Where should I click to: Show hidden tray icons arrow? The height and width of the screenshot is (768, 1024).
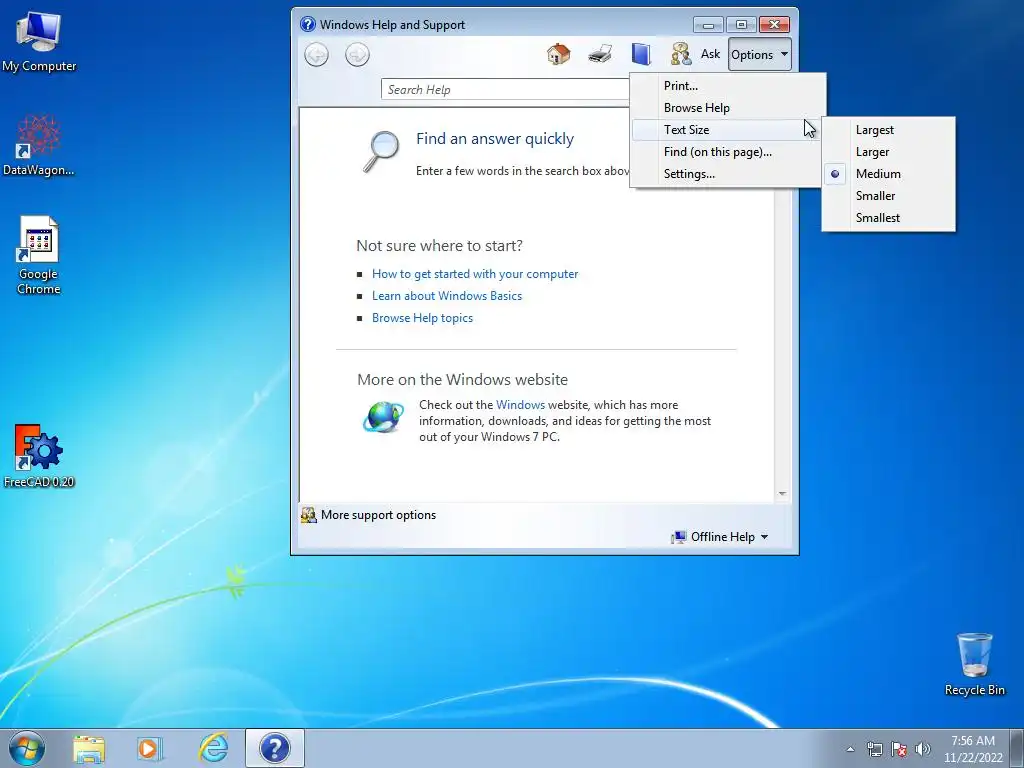850,749
